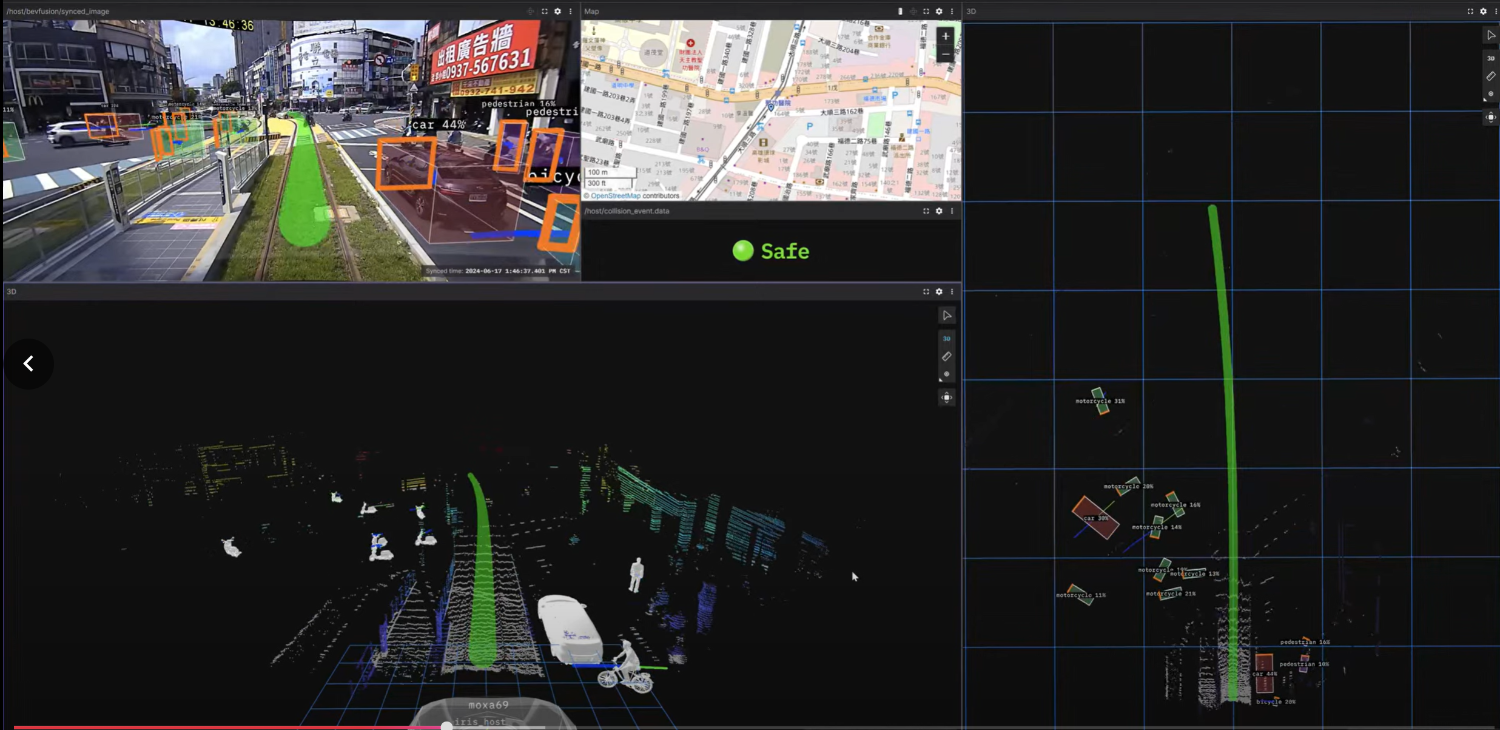Open settings of the collision_event panel
1500x730 pixels.
click(939, 211)
